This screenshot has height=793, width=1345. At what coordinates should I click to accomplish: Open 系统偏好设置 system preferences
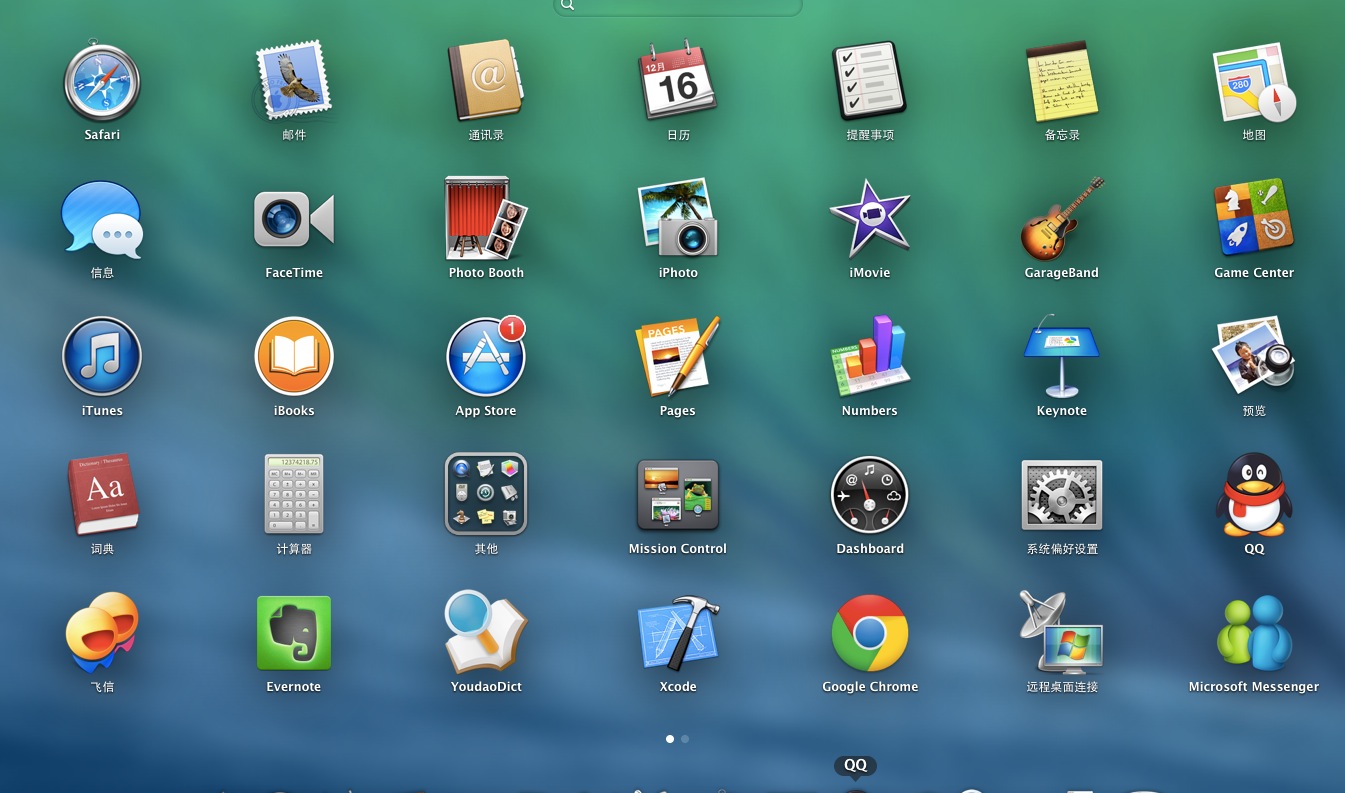click(x=1062, y=495)
